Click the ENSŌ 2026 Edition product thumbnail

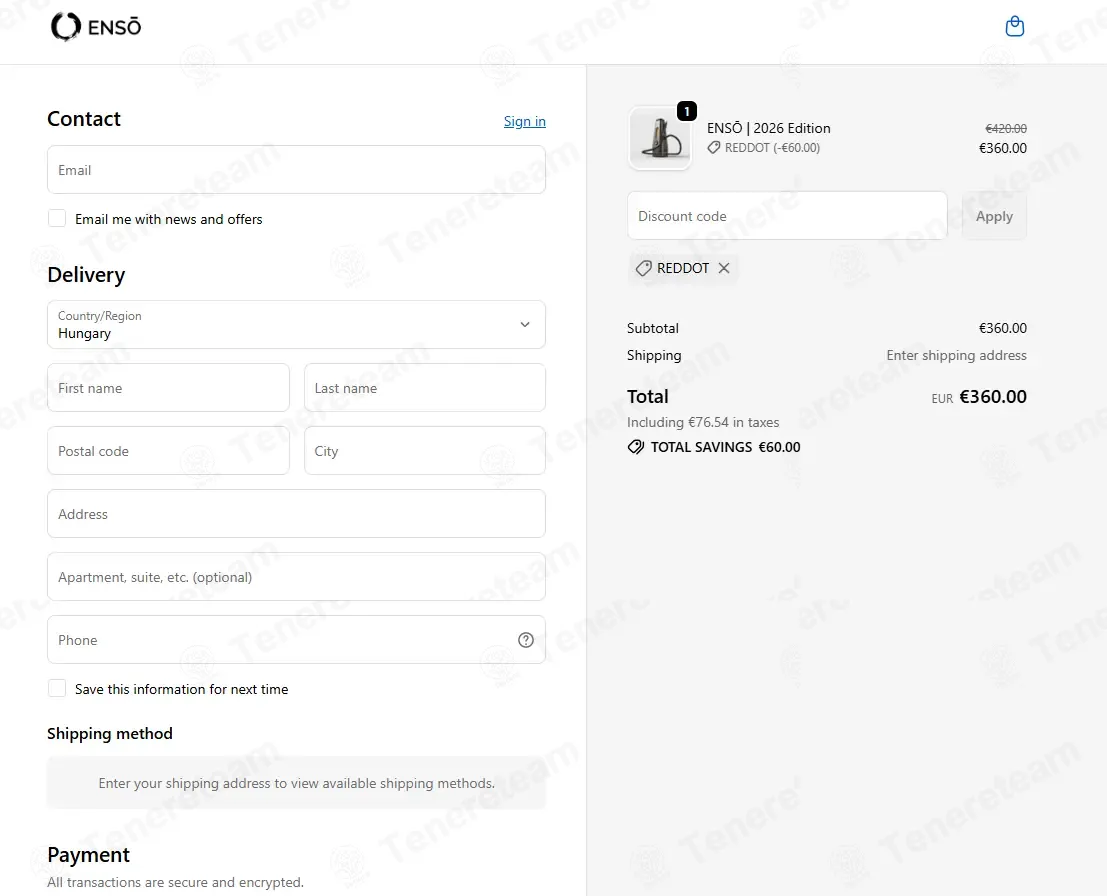(x=660, y=138)
